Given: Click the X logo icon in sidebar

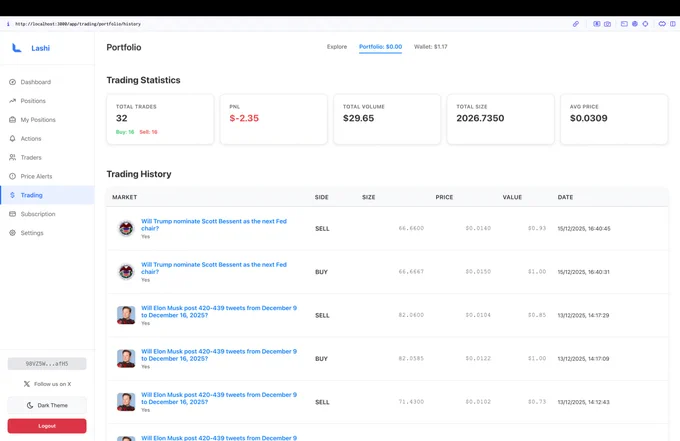Looking at the screenshot, I should pyautogui.click(x=27, y=384).
